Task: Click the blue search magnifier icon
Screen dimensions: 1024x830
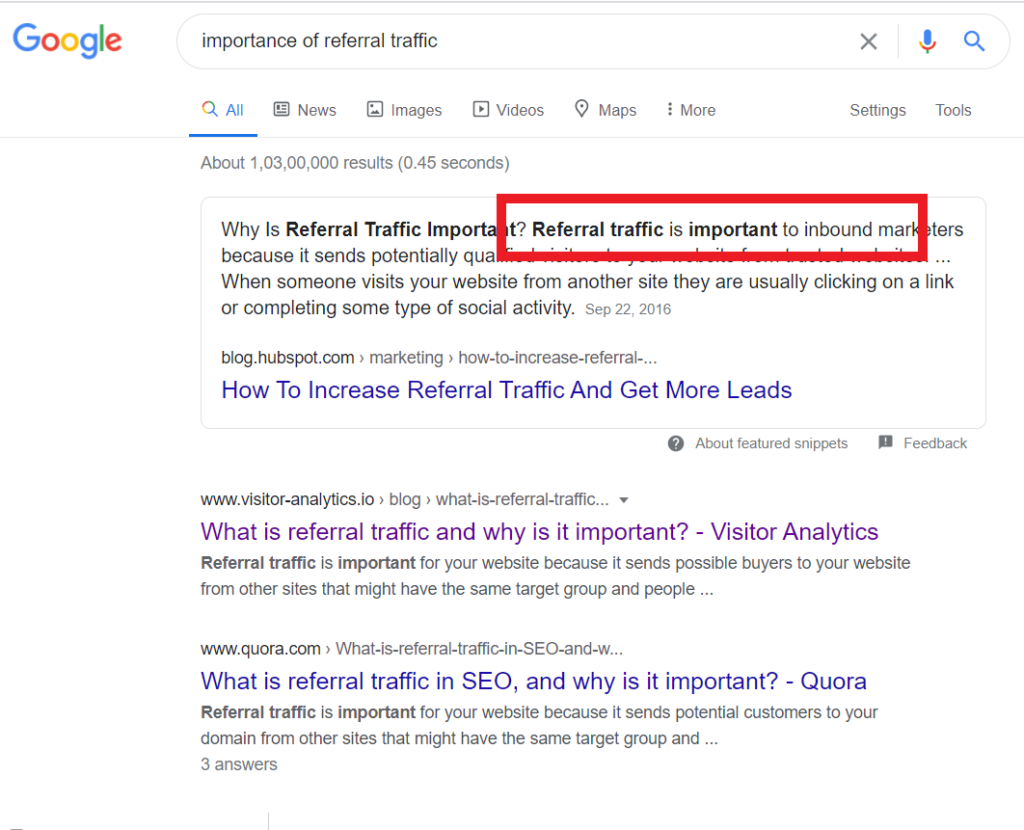Action: tap(974, 41)
